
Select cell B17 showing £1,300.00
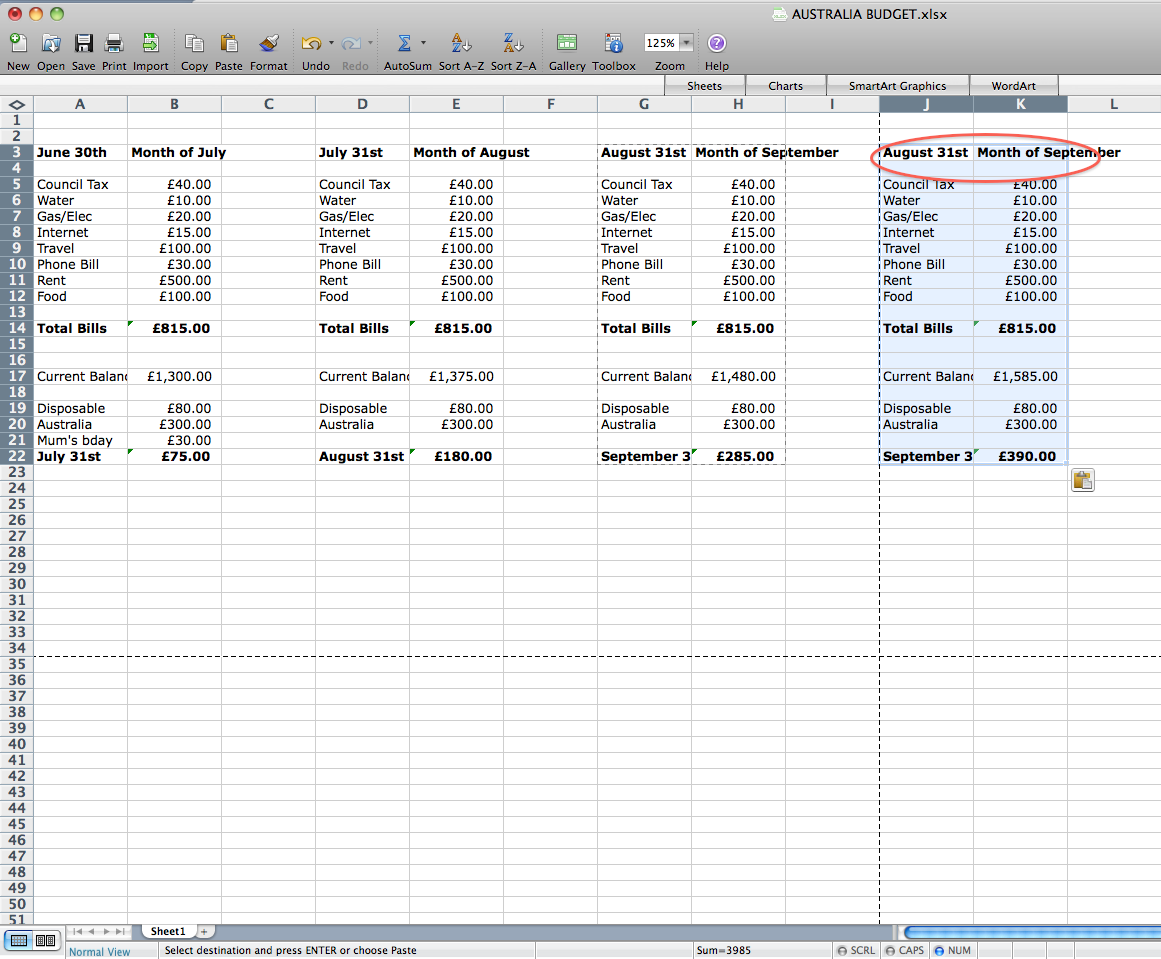pos(174,376)
